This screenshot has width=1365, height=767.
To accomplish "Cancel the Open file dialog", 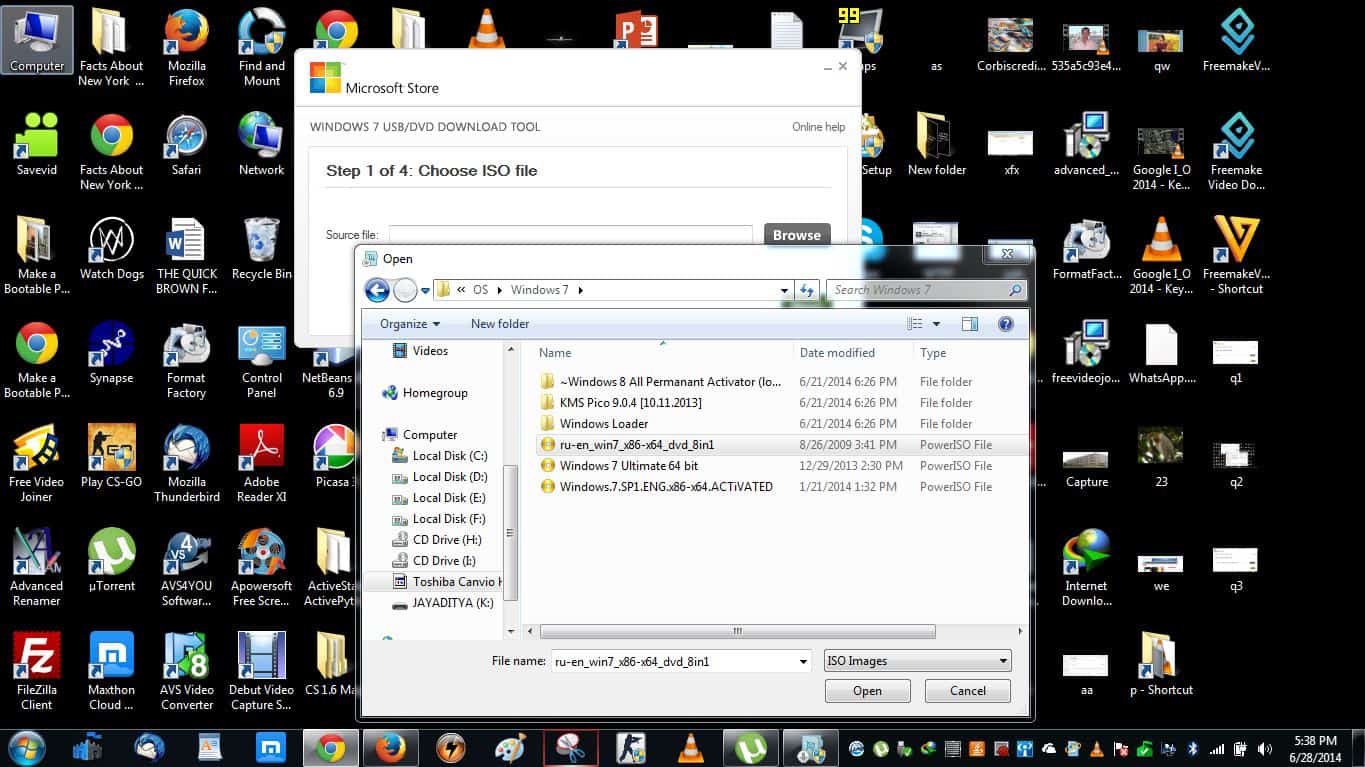I will coord(967,691).
